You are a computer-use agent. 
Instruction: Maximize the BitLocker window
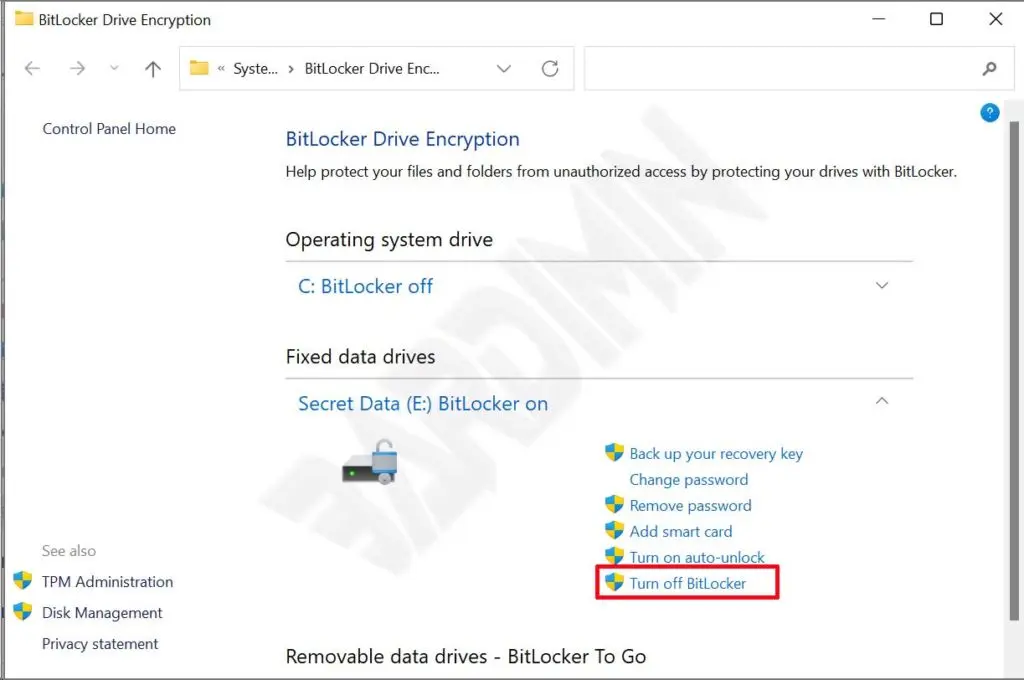point(936,19)
